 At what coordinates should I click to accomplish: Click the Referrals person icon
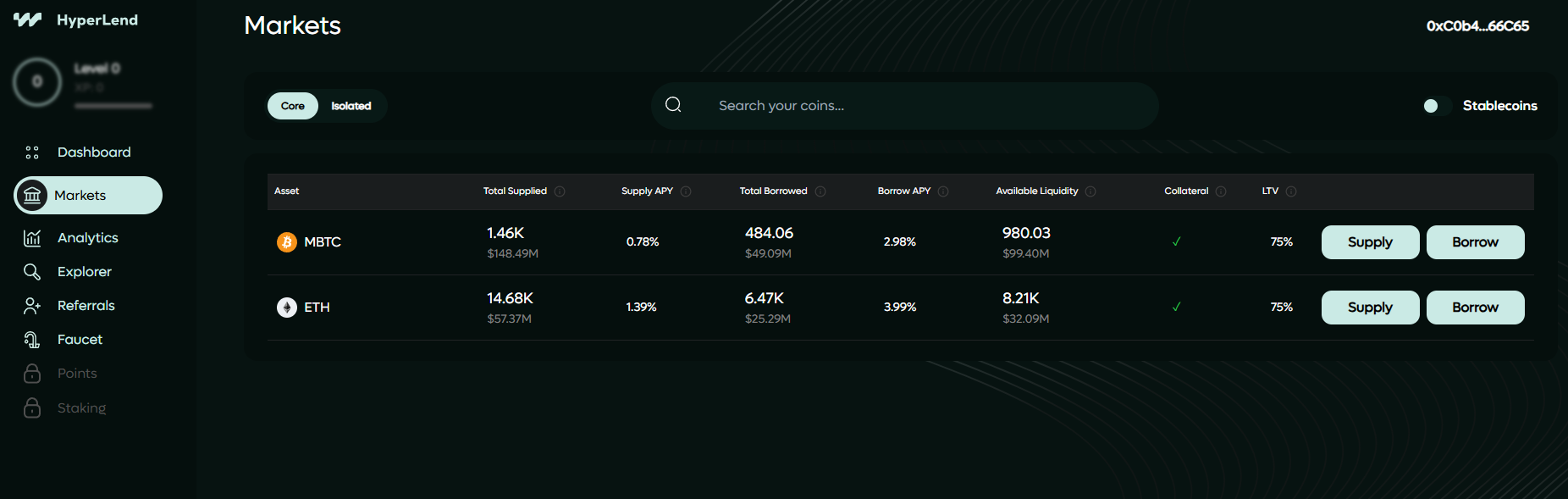point(32,306)
